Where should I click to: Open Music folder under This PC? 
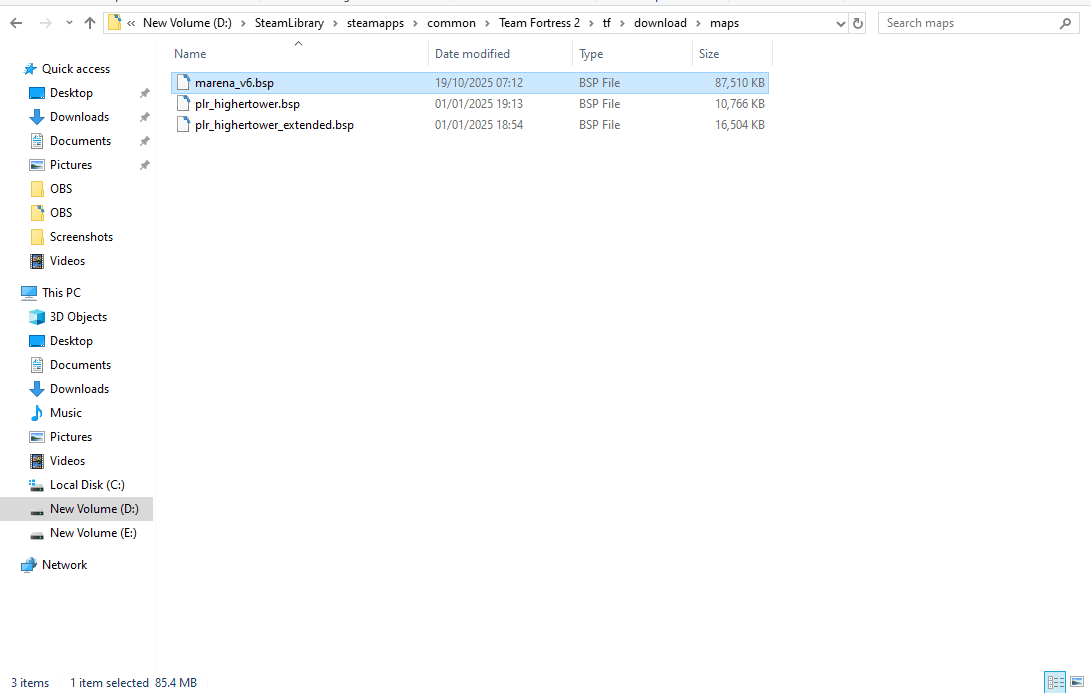66,413
